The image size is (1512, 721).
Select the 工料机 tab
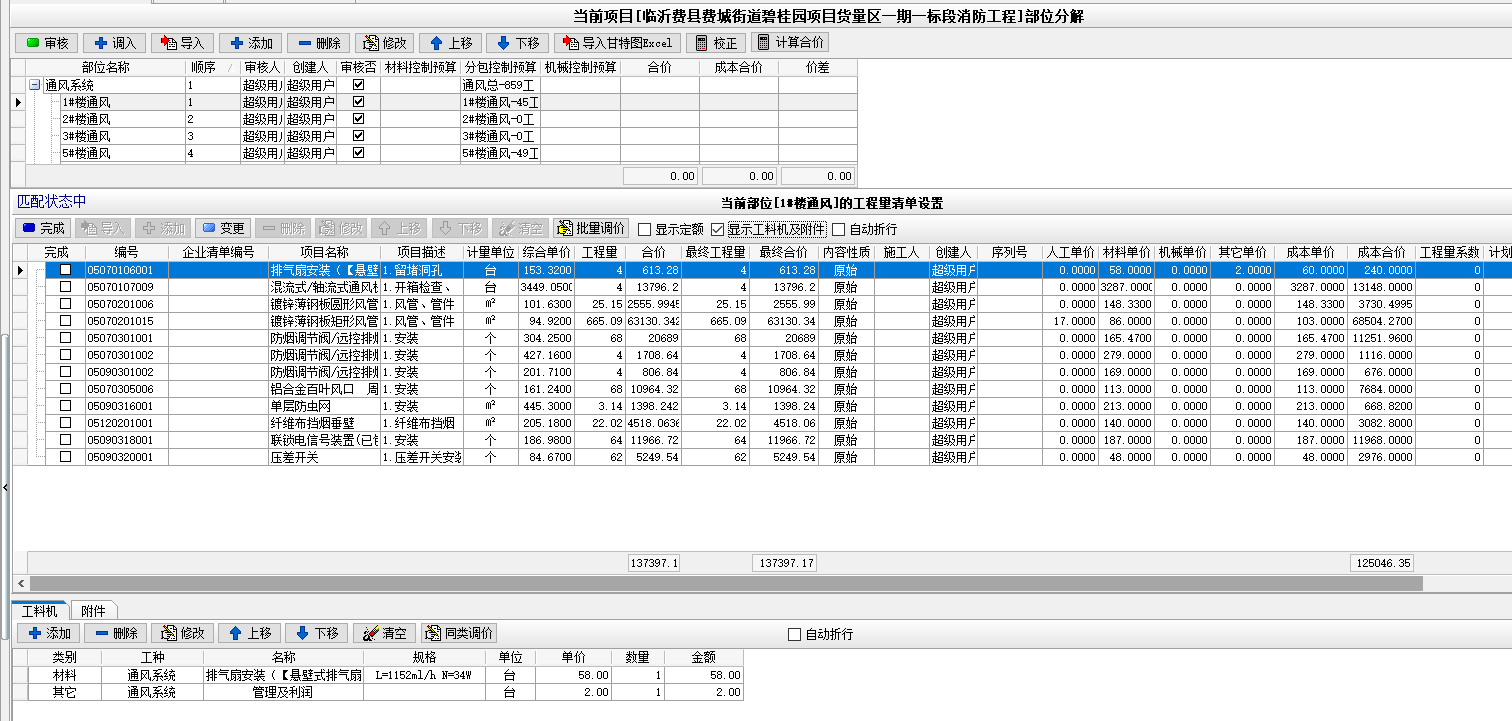tap(41, 610)
